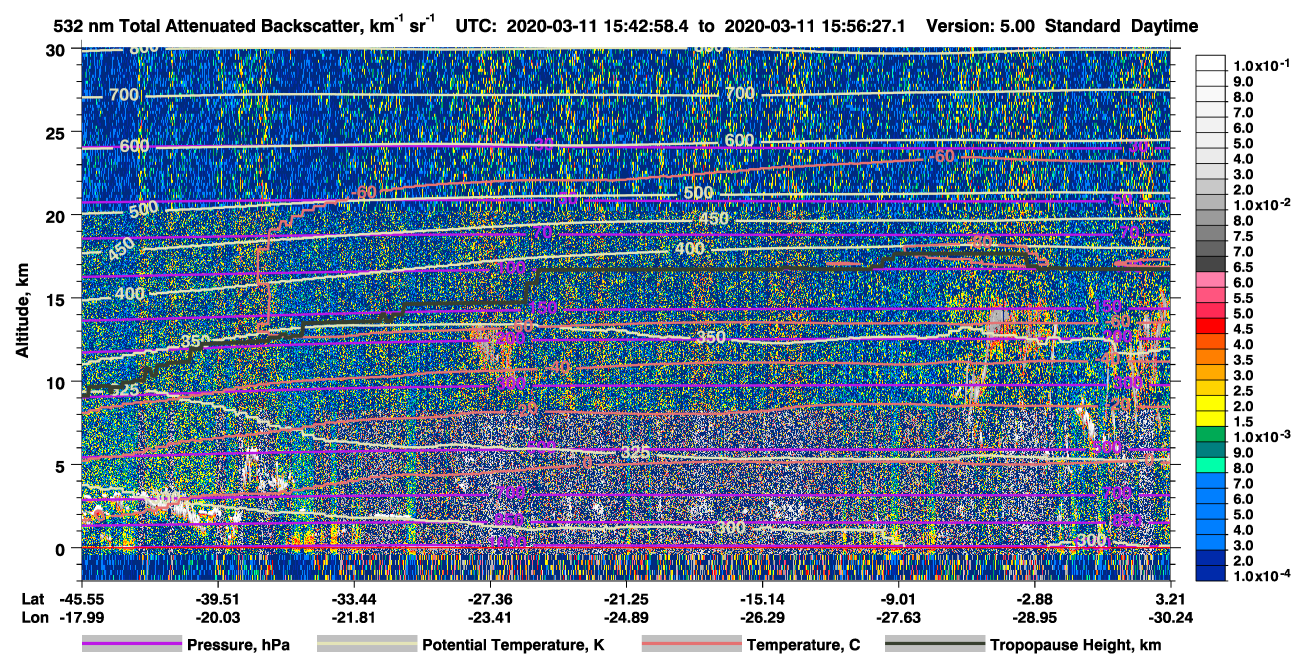
Task: Click latitude value -45.55
Action: (81, 598)
